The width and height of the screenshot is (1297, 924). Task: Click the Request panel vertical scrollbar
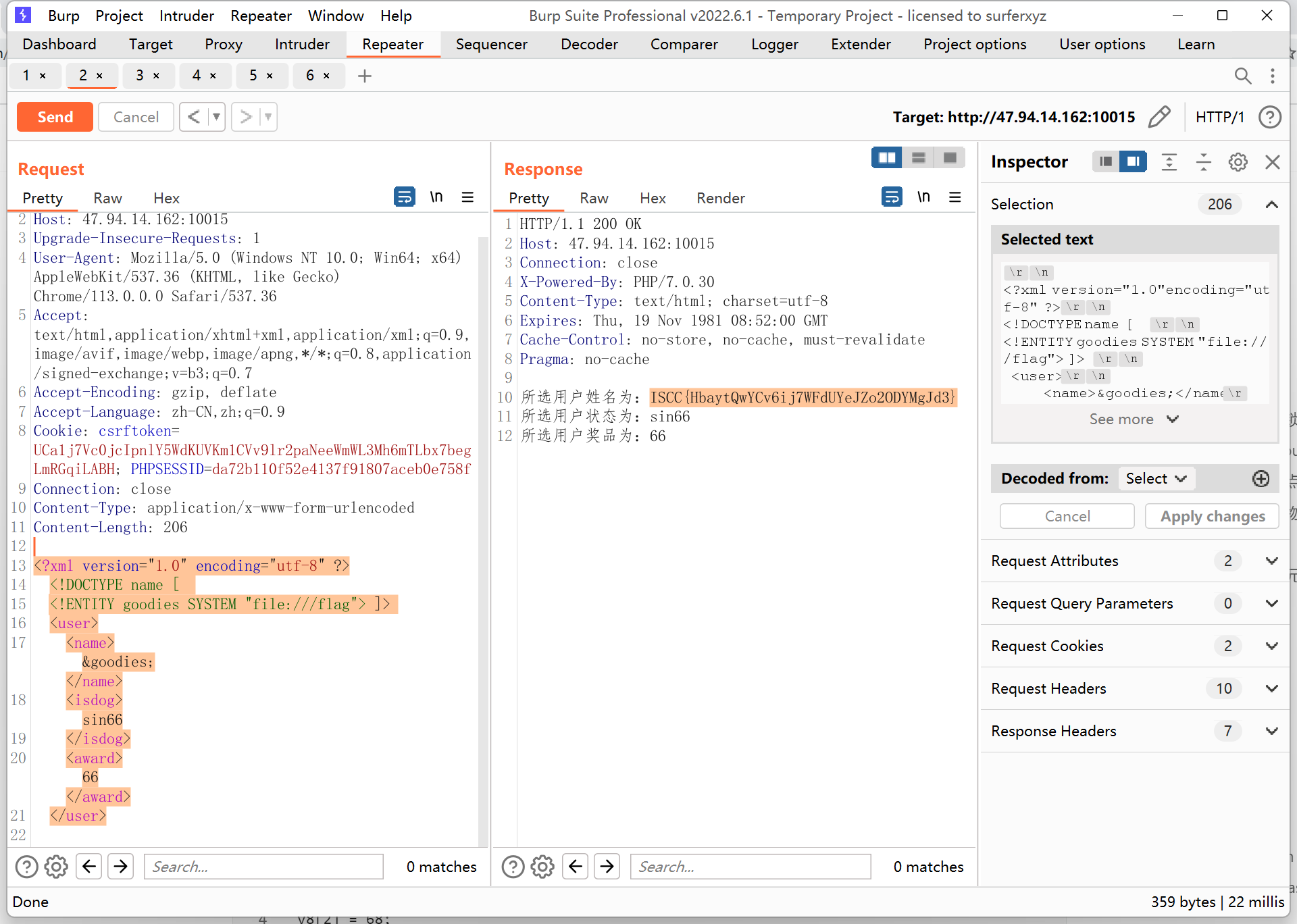483,540
